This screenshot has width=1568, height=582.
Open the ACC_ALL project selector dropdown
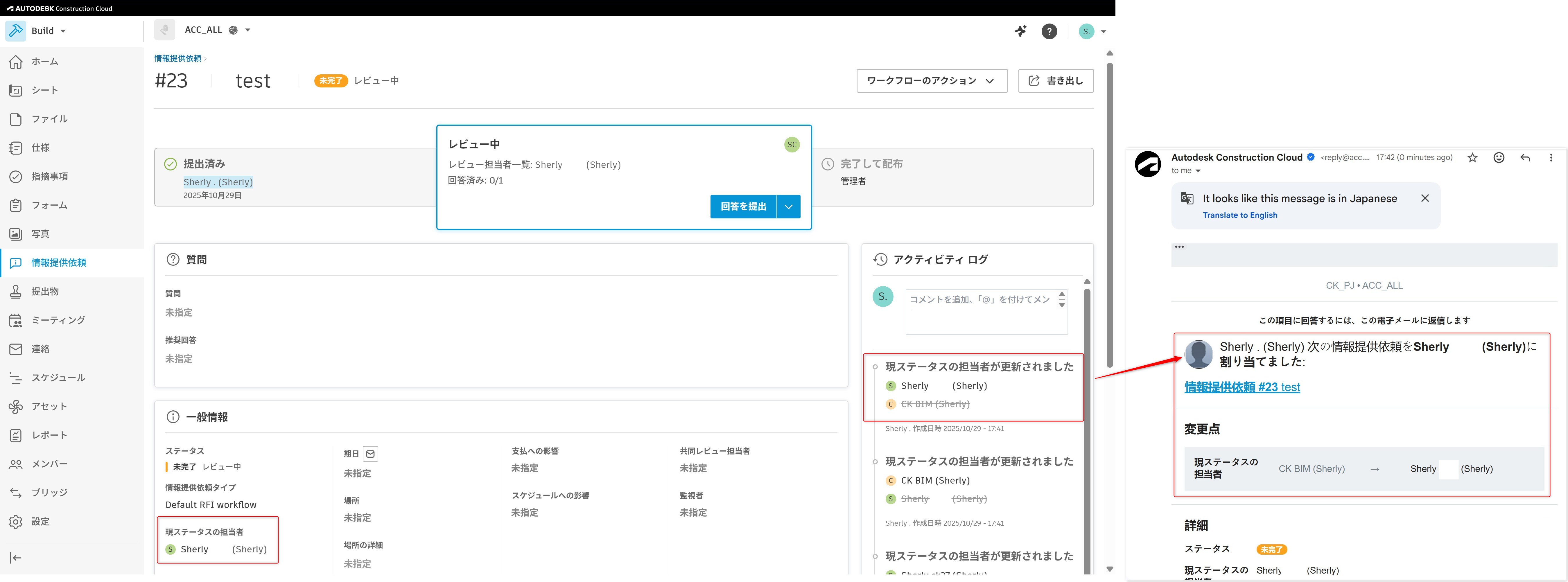click(217, 30)
